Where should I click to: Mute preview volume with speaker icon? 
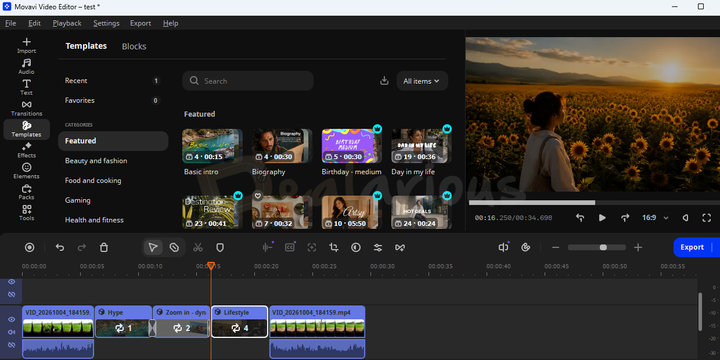click(x=685, y=218)
